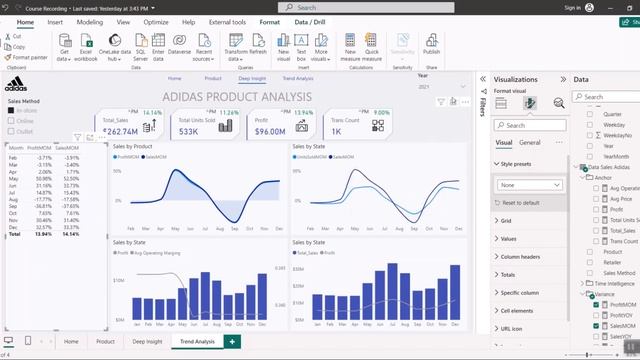Insert a New visual
640x360 pixels.
click(x=283, y=47)
